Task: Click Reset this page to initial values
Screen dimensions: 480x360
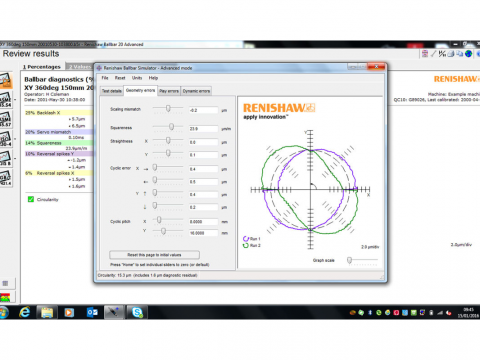Action: click(154, 255)
